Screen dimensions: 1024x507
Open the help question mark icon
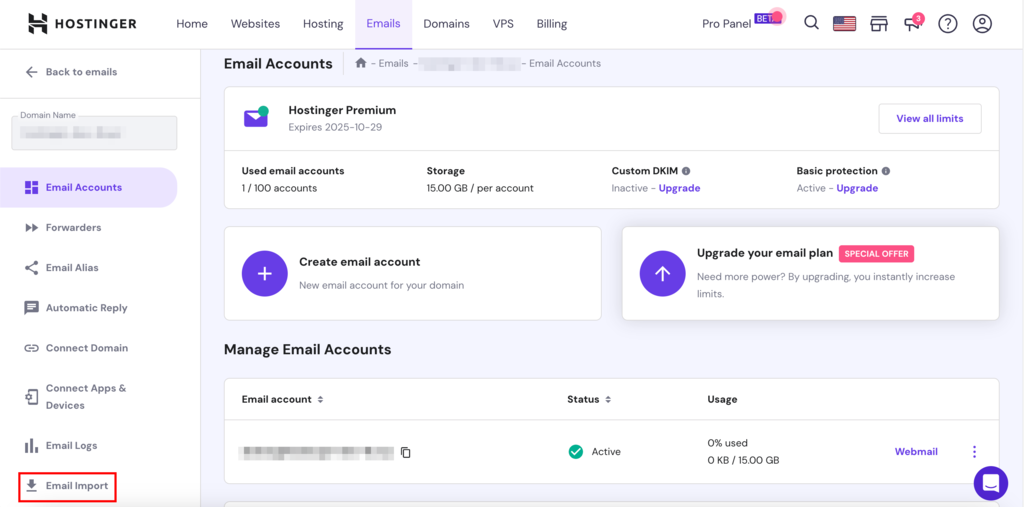pos(947,23)
